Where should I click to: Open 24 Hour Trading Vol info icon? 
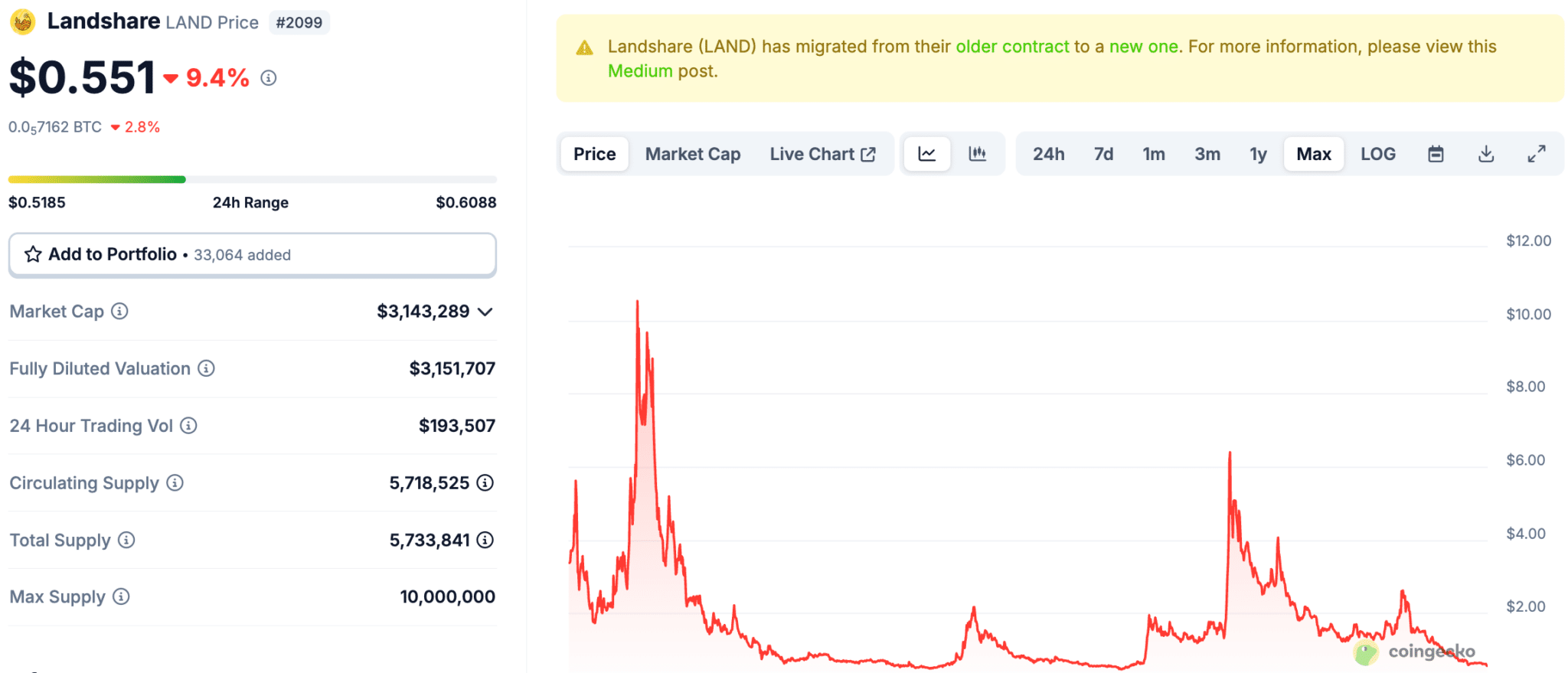click(x=188, y=425)
